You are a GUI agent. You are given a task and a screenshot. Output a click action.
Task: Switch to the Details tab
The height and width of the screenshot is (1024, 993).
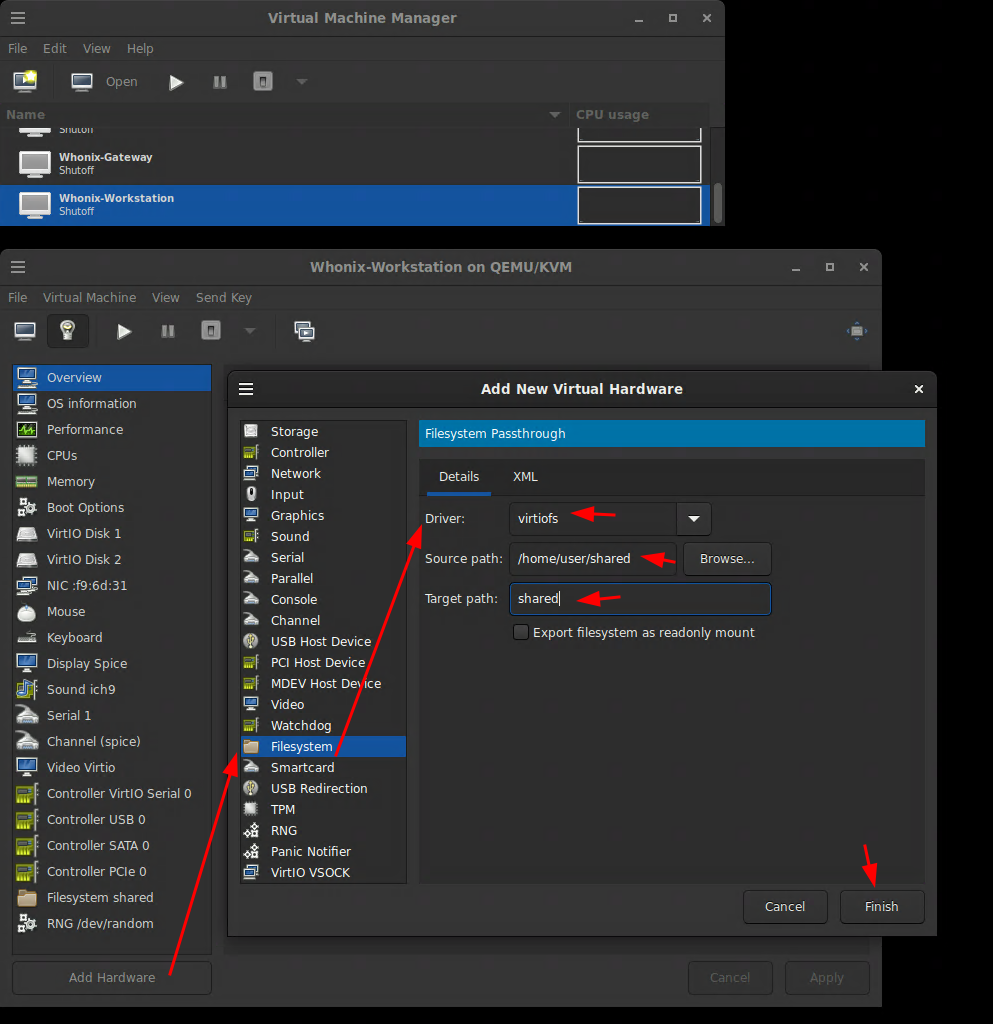pos(459,477)
